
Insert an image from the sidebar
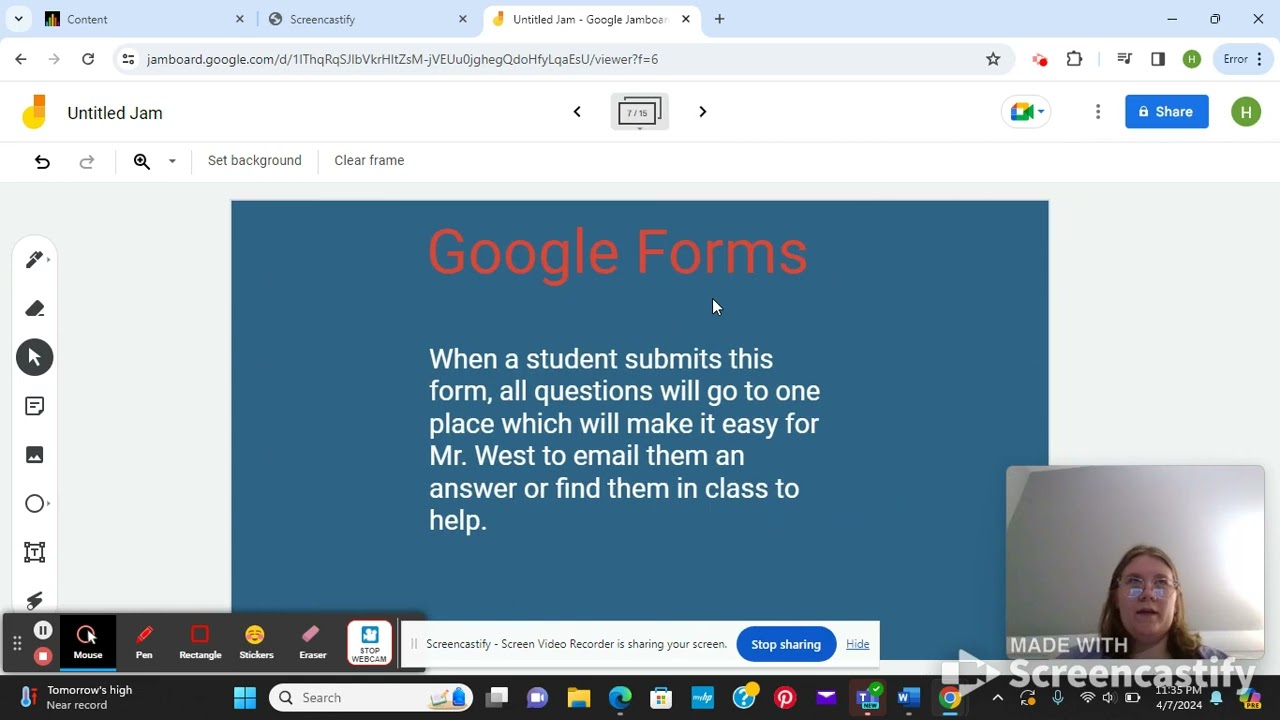35,455
